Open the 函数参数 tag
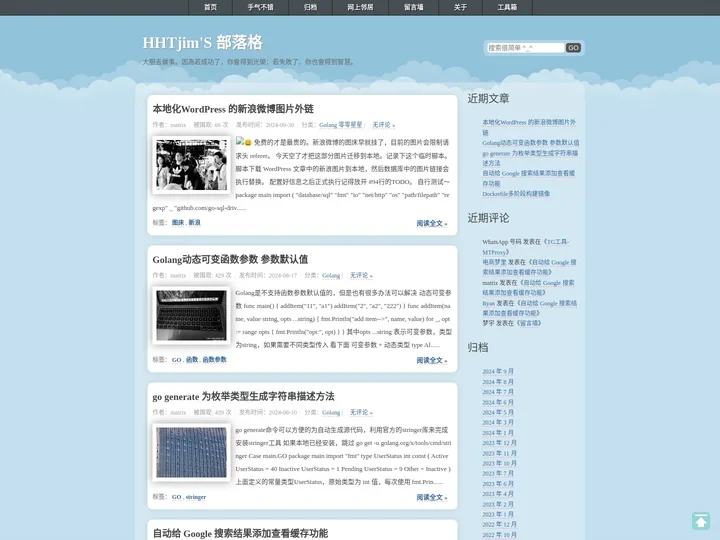 click(x=214, y=360)
